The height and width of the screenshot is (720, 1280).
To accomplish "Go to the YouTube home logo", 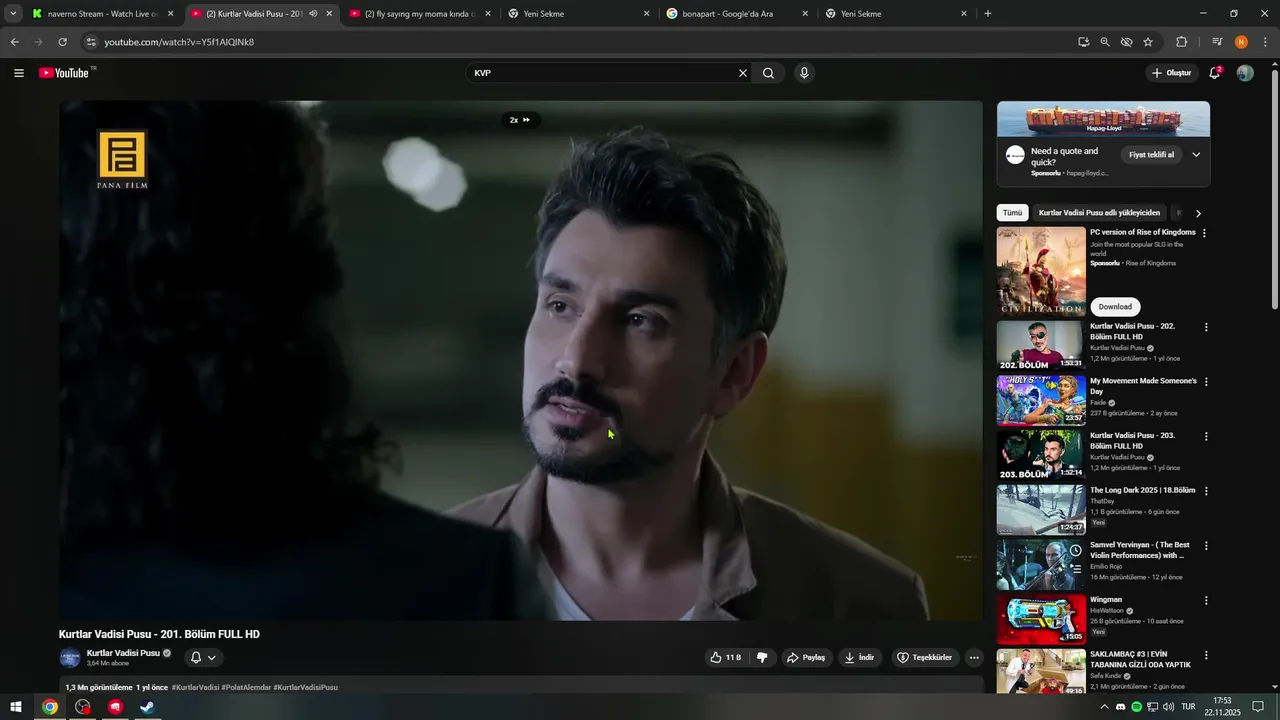I will tap(66, 73).
